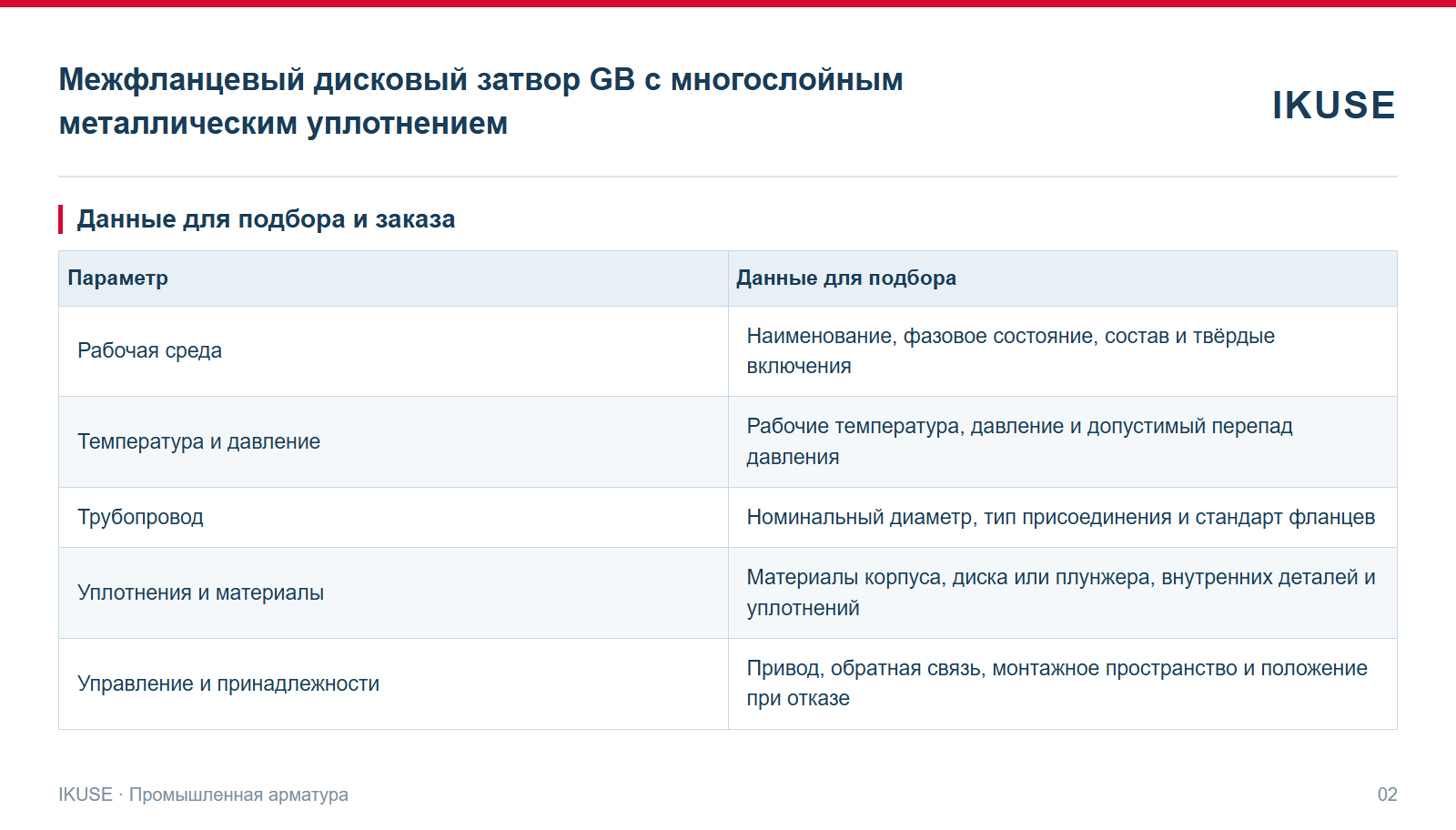
Task: Click the footer text 'IKUSE · Промышленная арматура'
Action: 203,795
